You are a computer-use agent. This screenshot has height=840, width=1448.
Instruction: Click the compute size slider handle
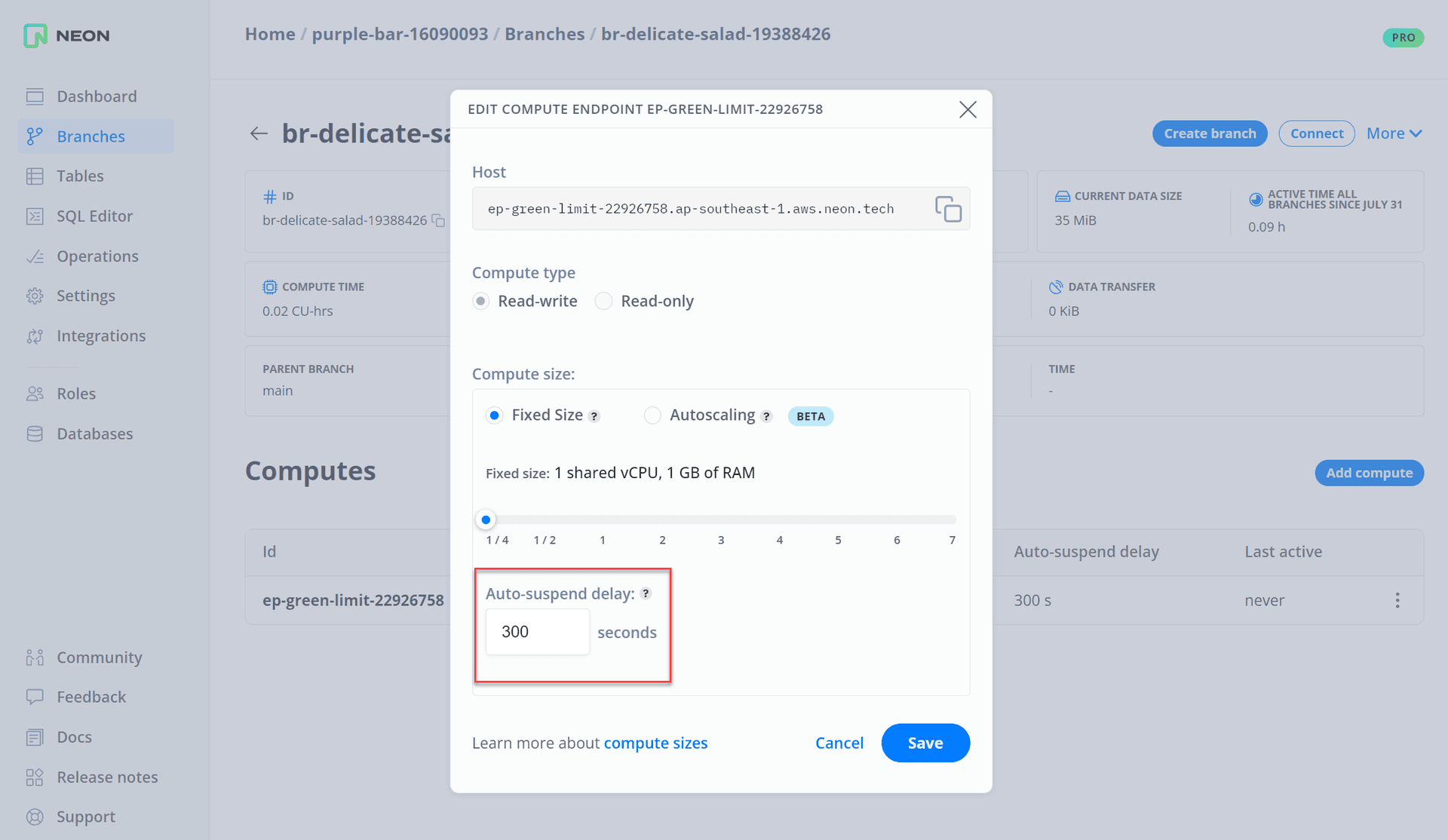(x=486, y=520)
